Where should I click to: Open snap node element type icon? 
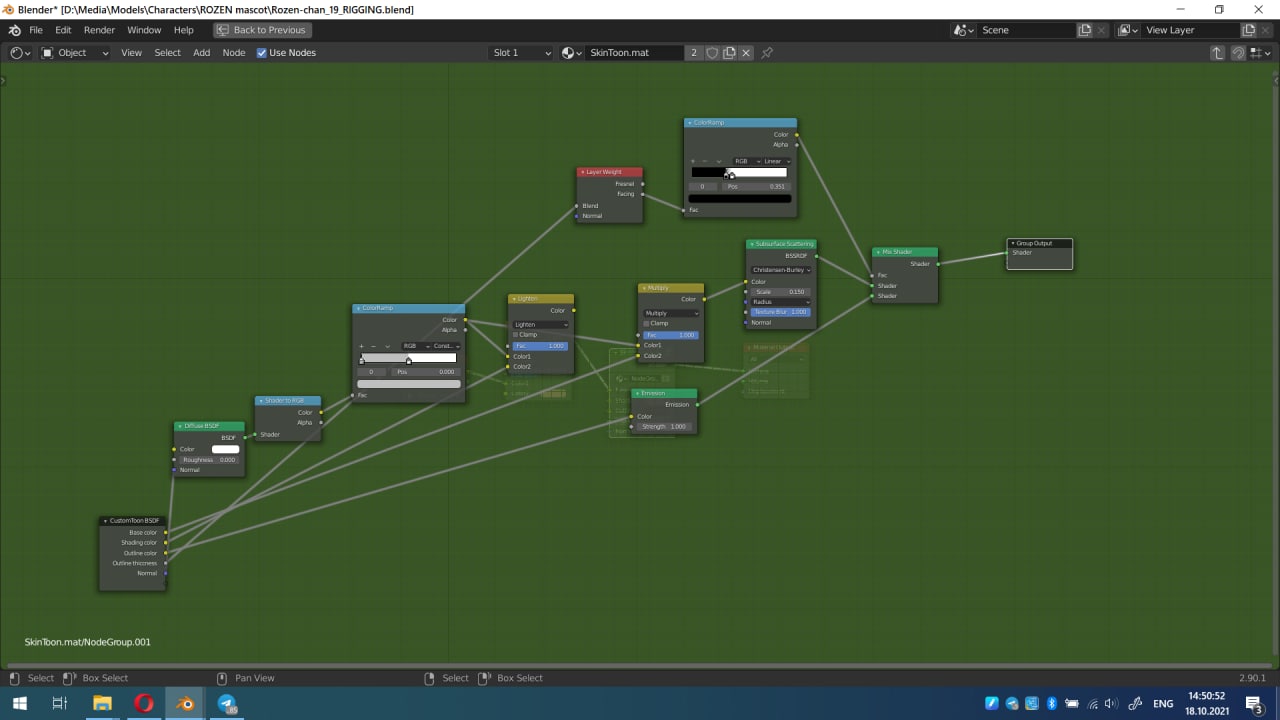pyautogui.click(x=1260, y=53)
